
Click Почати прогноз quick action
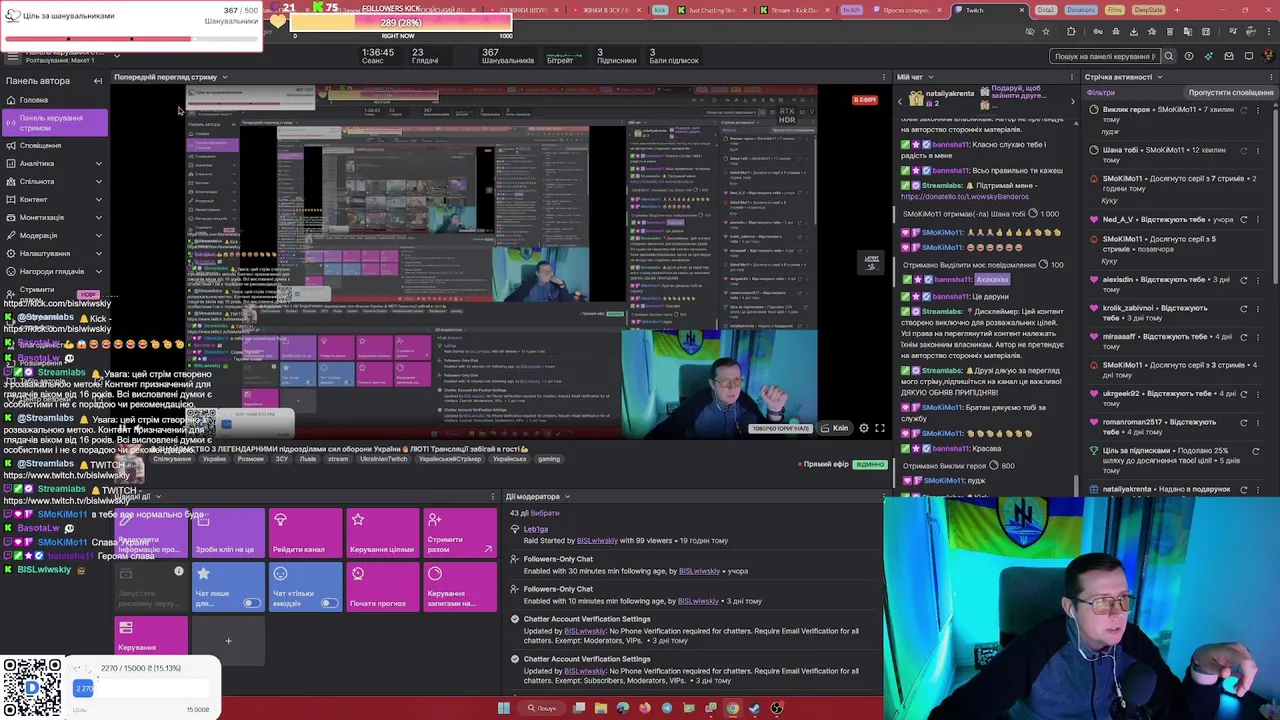tap(382, 587)
